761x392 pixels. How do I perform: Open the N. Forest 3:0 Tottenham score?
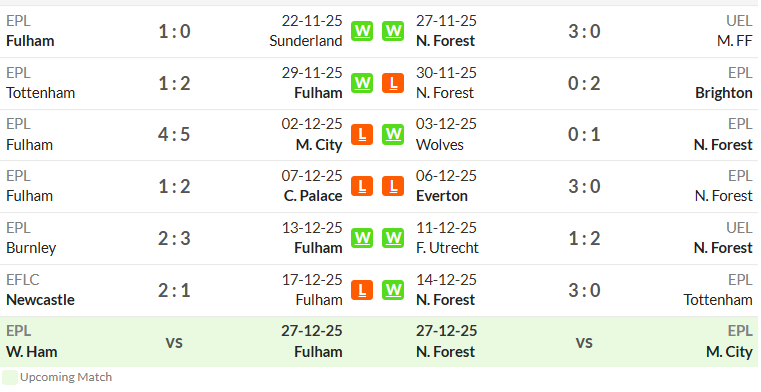click(584, 290)
